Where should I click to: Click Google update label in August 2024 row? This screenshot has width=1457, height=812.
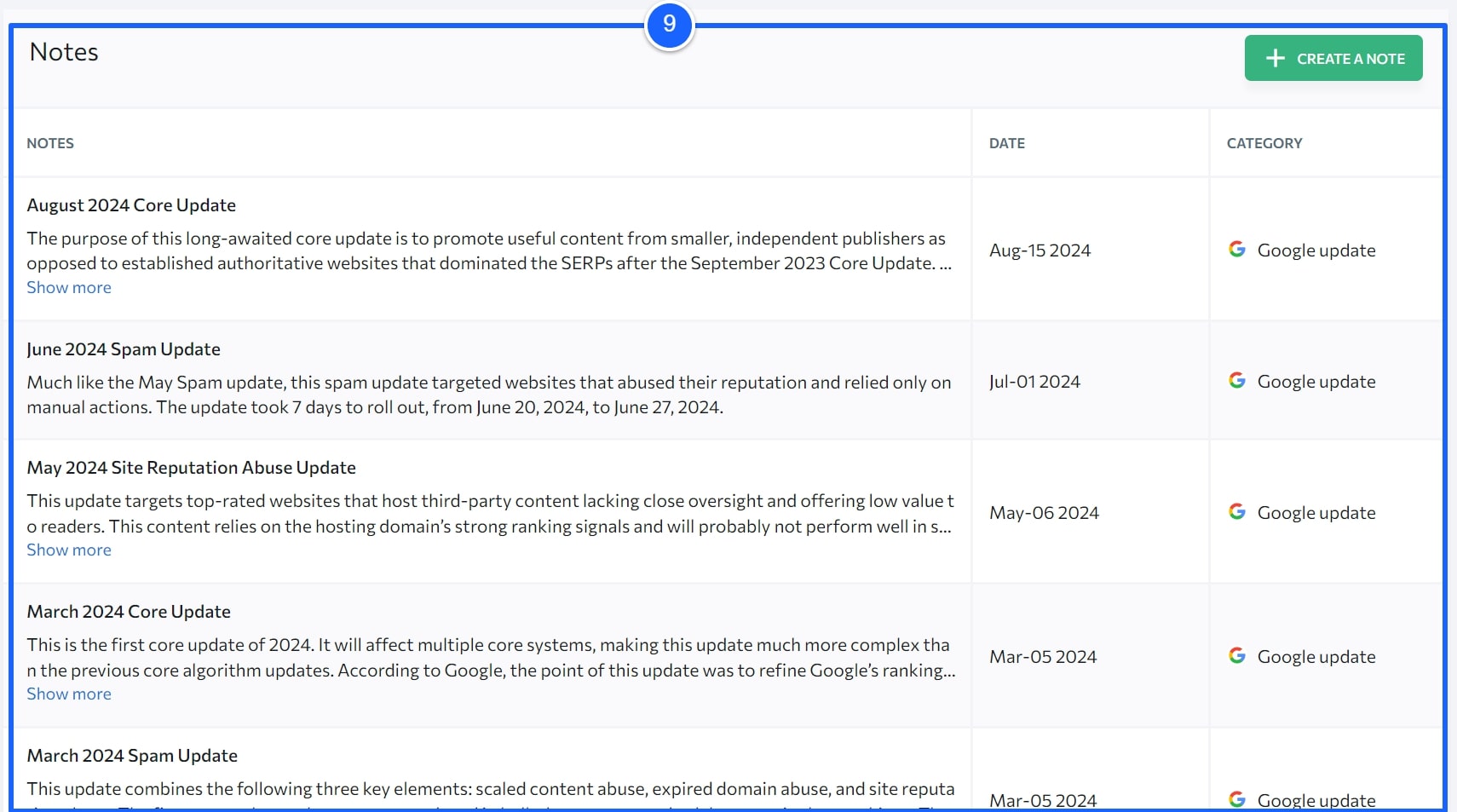point(1316,251)
